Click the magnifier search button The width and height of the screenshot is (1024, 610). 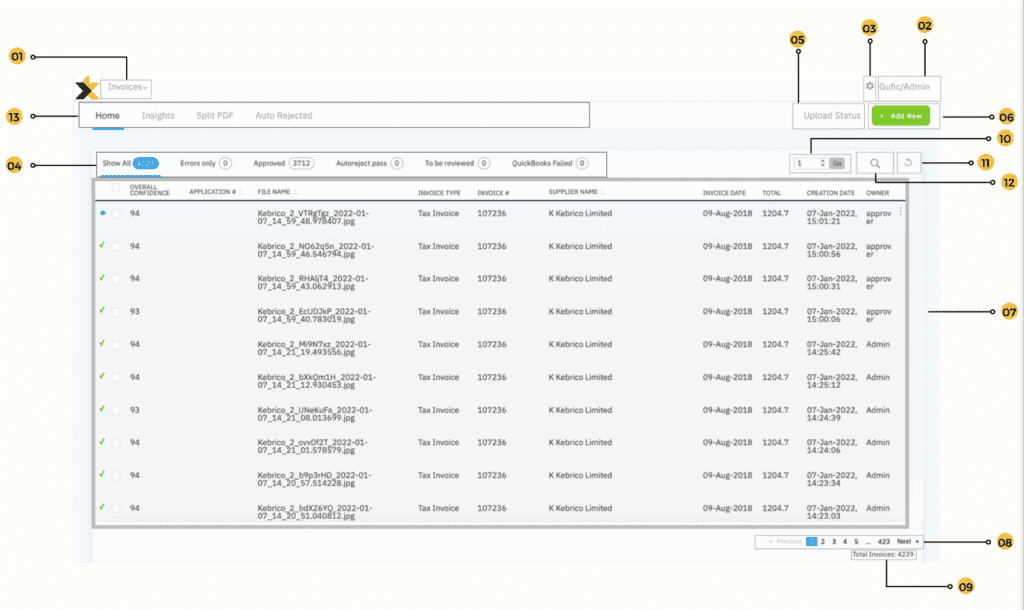(875, 163)
